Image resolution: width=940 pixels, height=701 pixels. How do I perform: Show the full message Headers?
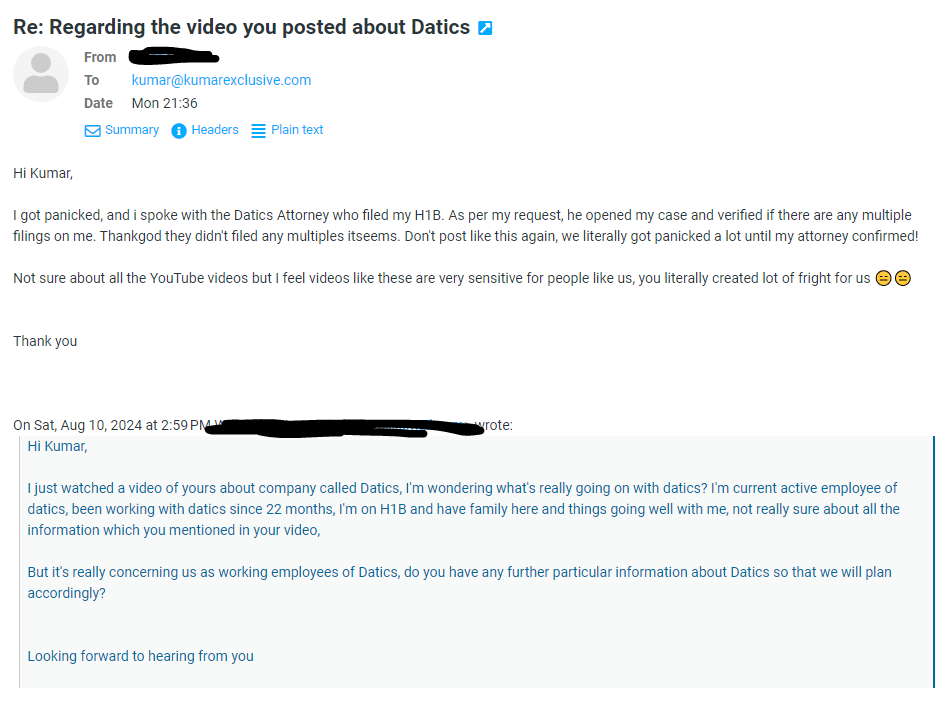(x=215, y=130)
